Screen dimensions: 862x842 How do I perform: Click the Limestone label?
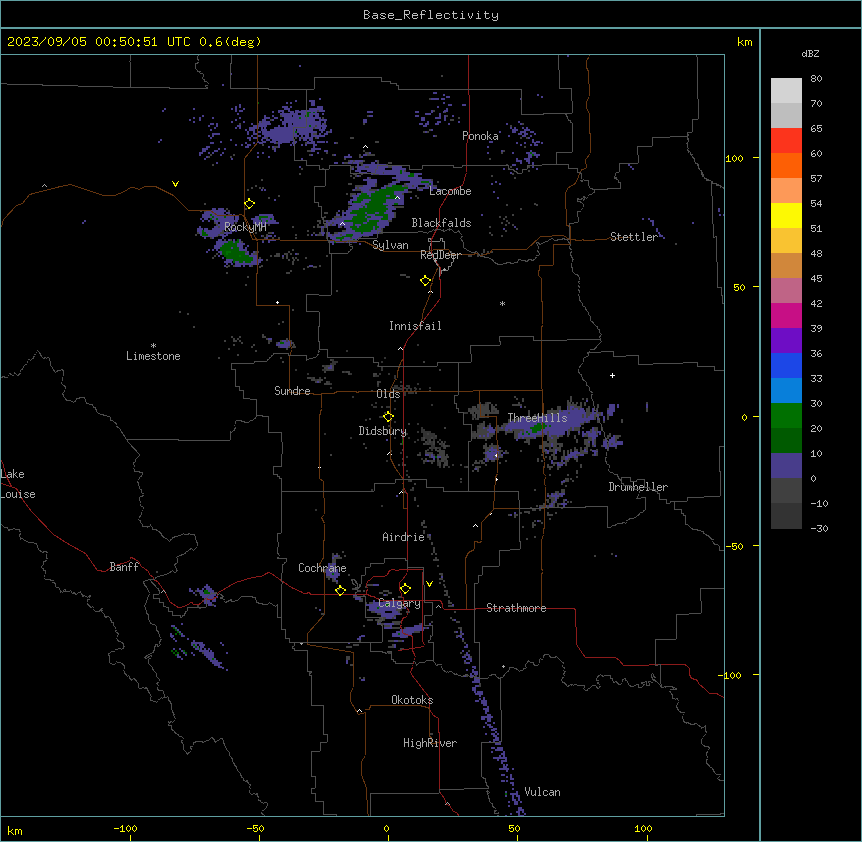pos(153,356)
